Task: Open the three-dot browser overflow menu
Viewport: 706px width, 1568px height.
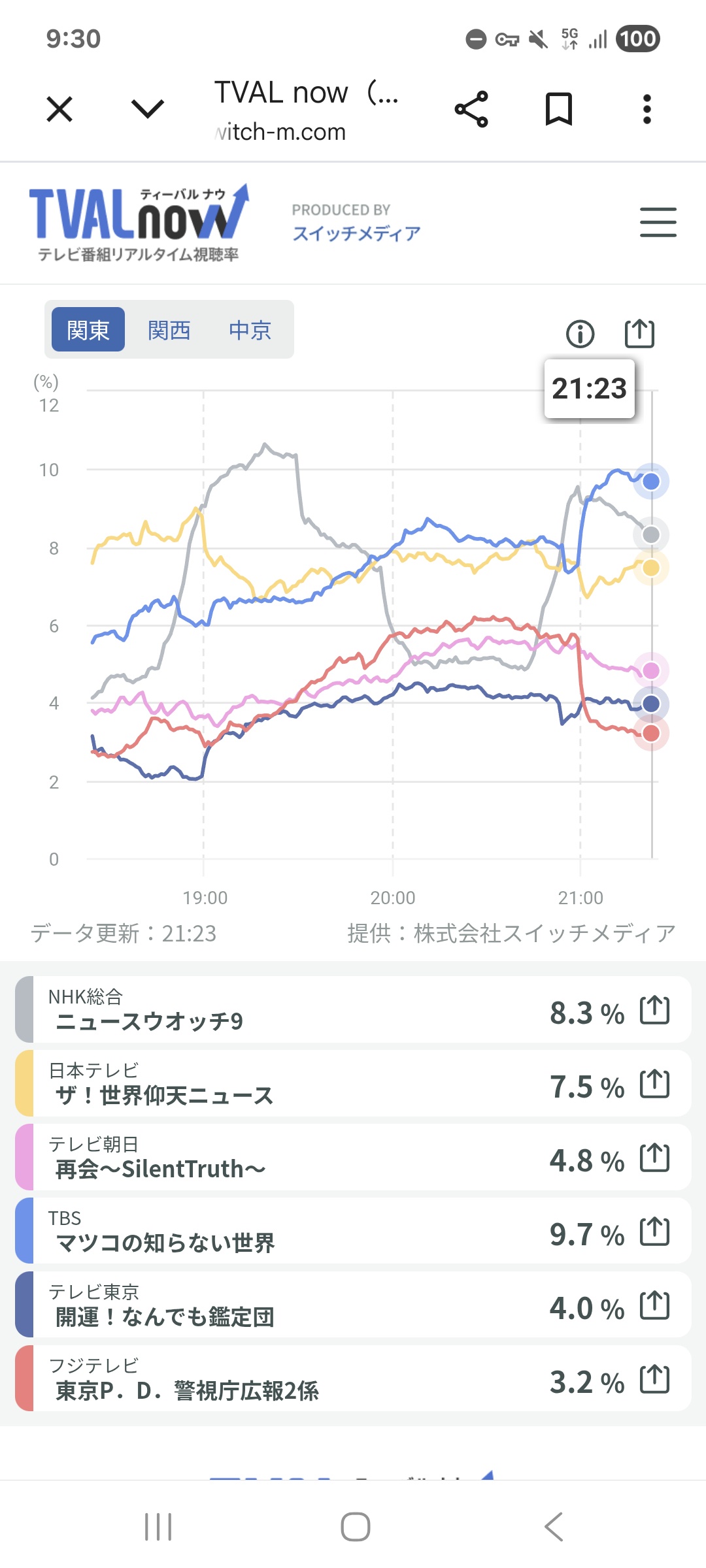Action: point(647,108)
